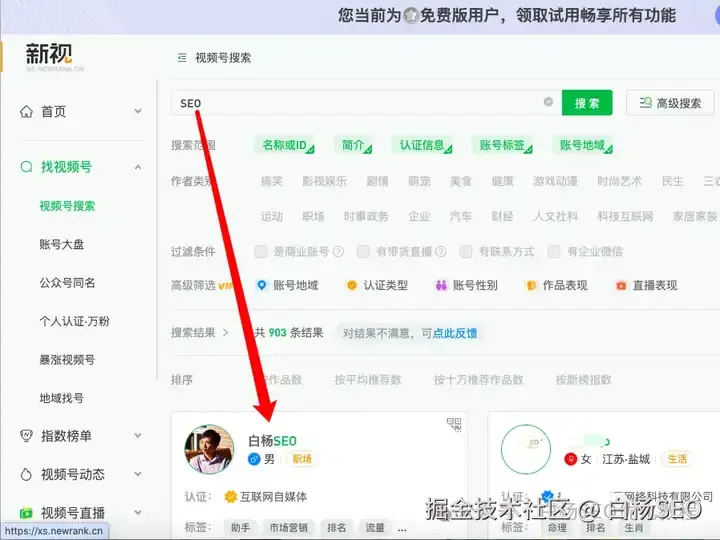Open the 白杨SEO account name

[272, 441]
